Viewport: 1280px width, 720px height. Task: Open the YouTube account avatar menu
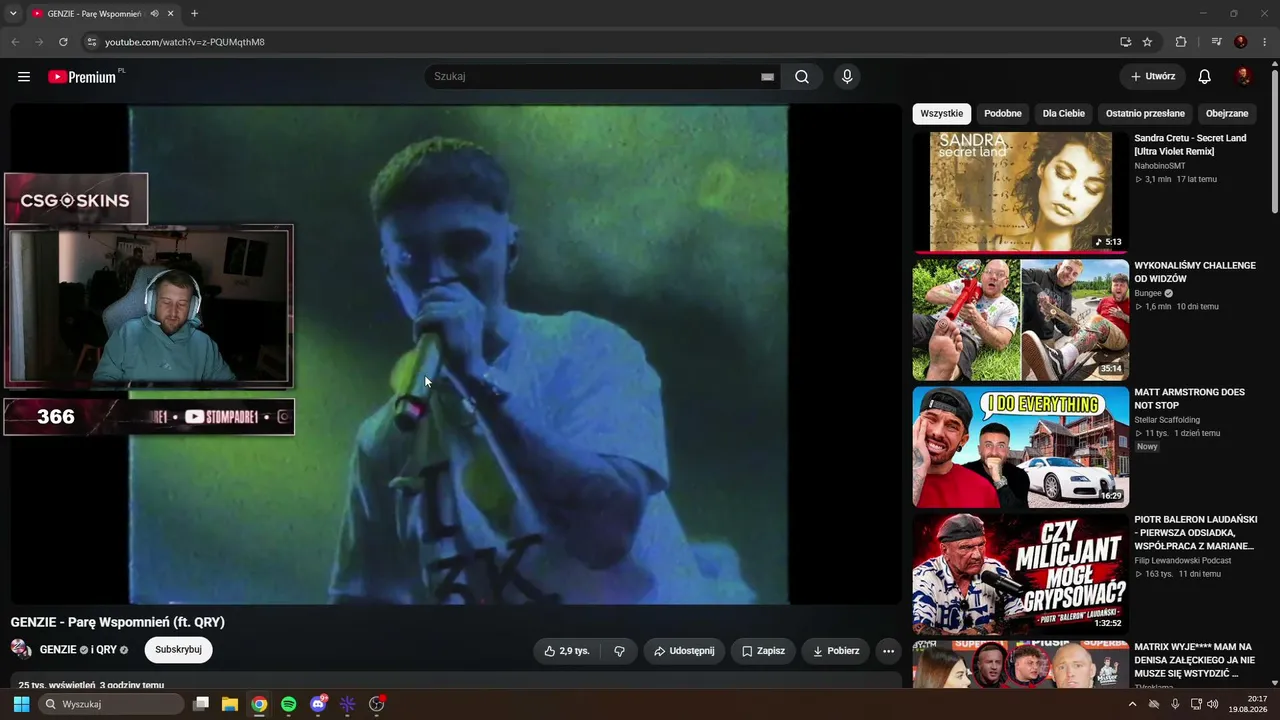point(1244,77)
